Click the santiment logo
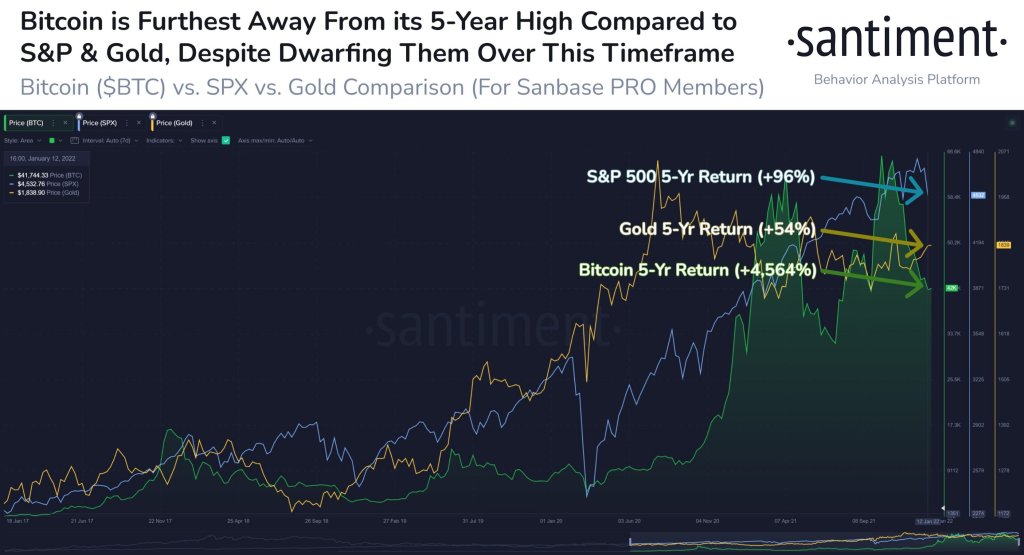This screenshot has height=555, width=1024. 895,40
